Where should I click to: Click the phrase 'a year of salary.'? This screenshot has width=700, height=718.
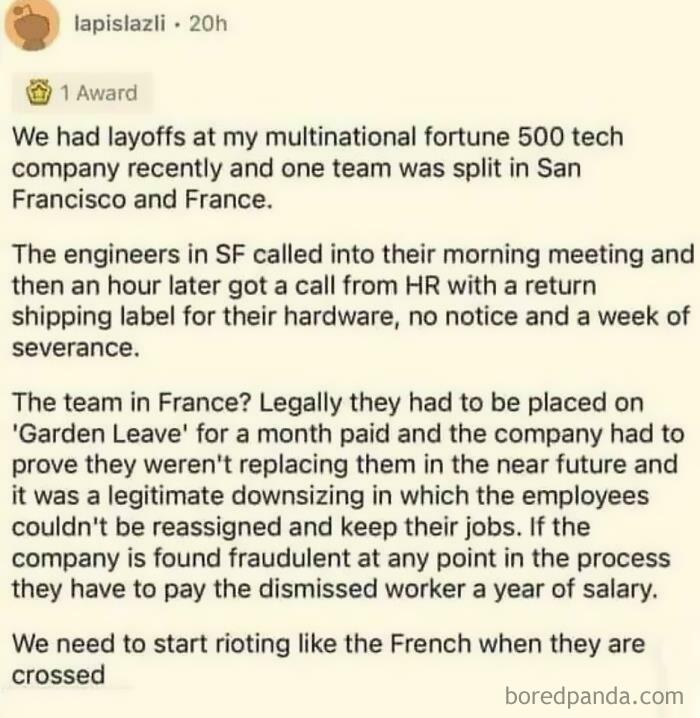click(x=565, y=590)
